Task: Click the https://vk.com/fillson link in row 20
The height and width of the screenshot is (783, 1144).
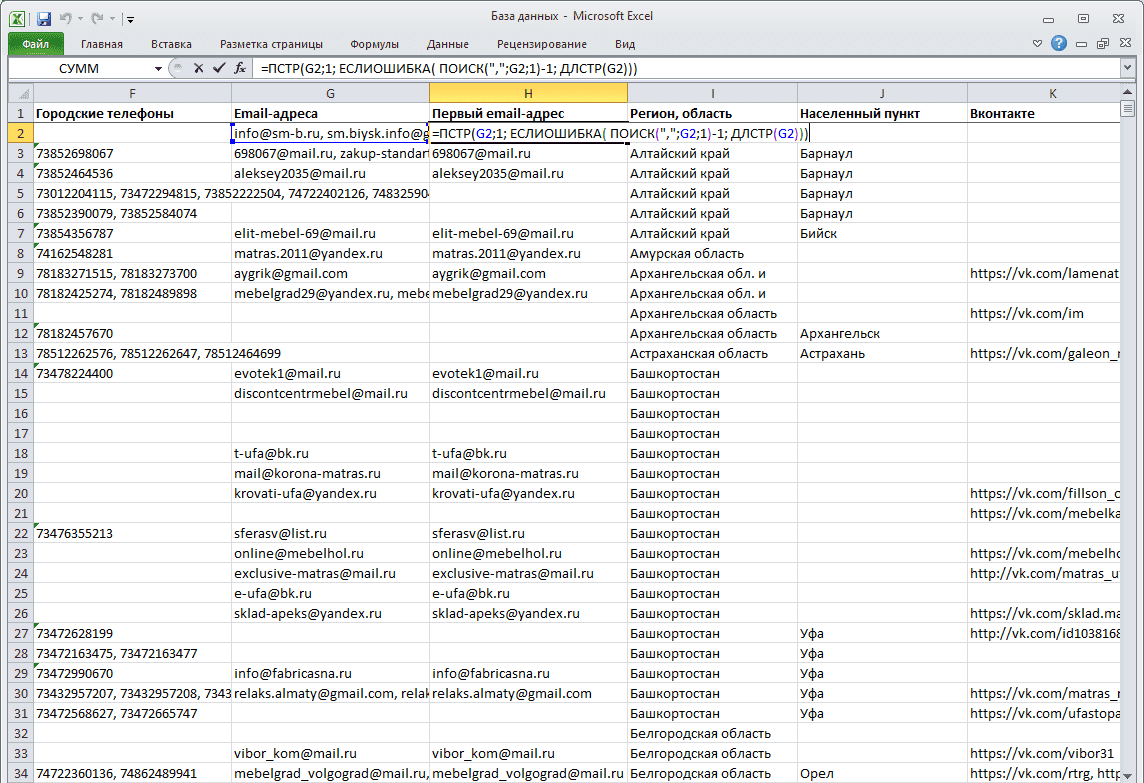Action: [x=1043, y=493]
